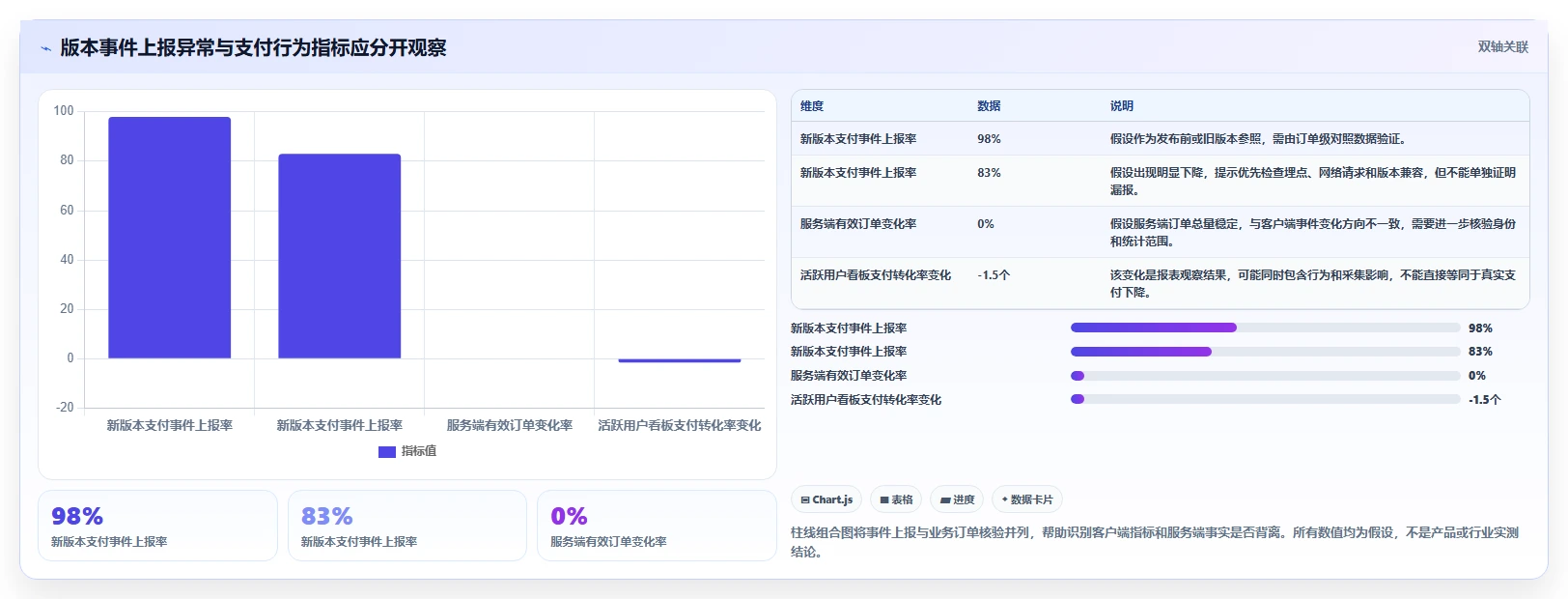Click the description starting 假设服务端订单总量稳定
Image resolution: width=1568 pixels, height=599 pixels.
[x=1313, y=233]
